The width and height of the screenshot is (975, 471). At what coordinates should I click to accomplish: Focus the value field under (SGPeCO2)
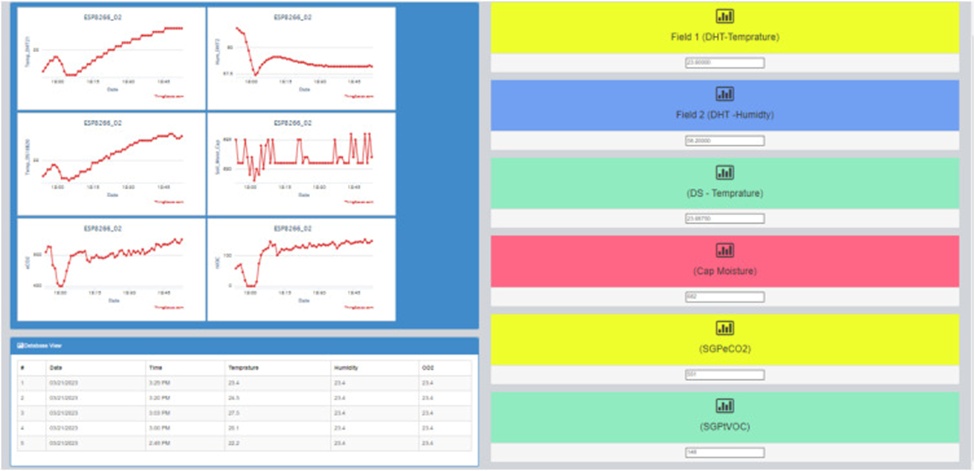(x=724, y=375)
